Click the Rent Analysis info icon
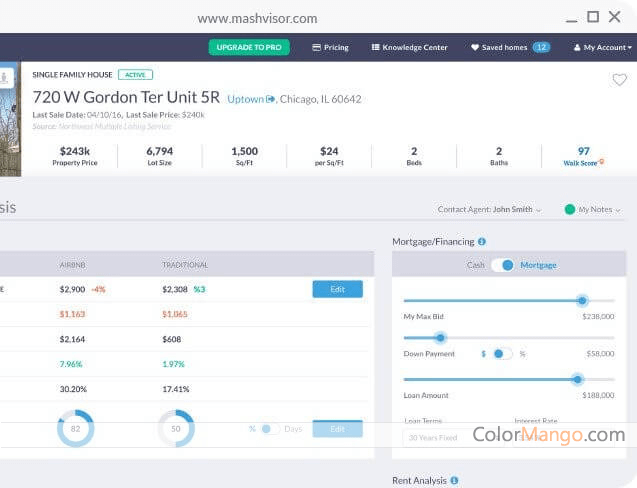This screenshot has width=637, height=488. (454, 481)
